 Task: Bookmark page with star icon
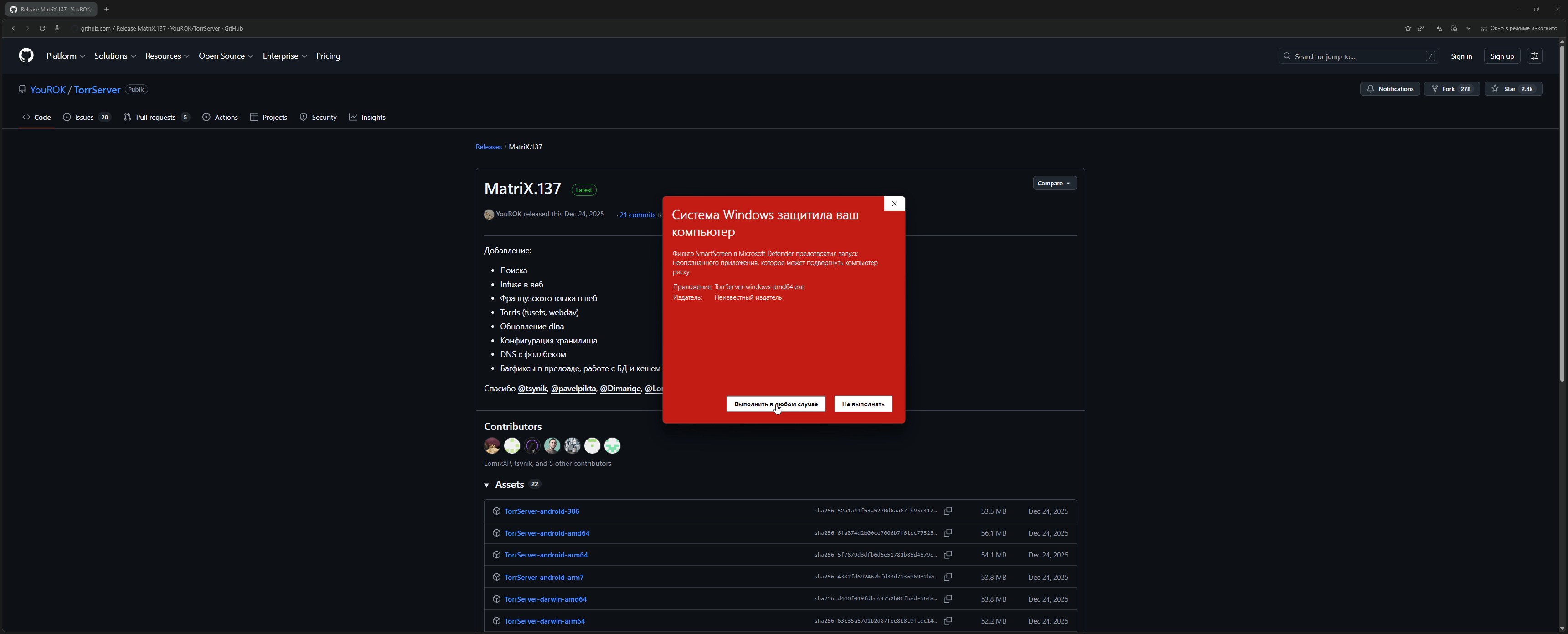[x=1407, y=28]
